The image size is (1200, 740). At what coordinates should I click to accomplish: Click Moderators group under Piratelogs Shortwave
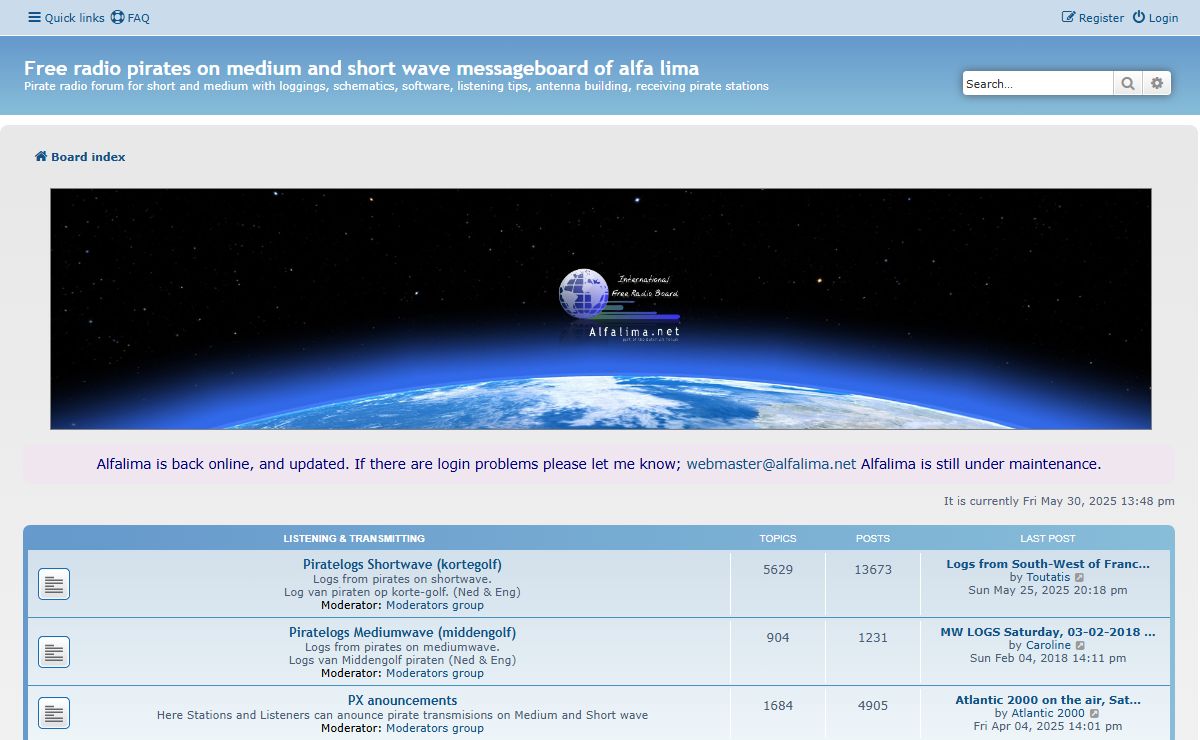tap(435, 605)
